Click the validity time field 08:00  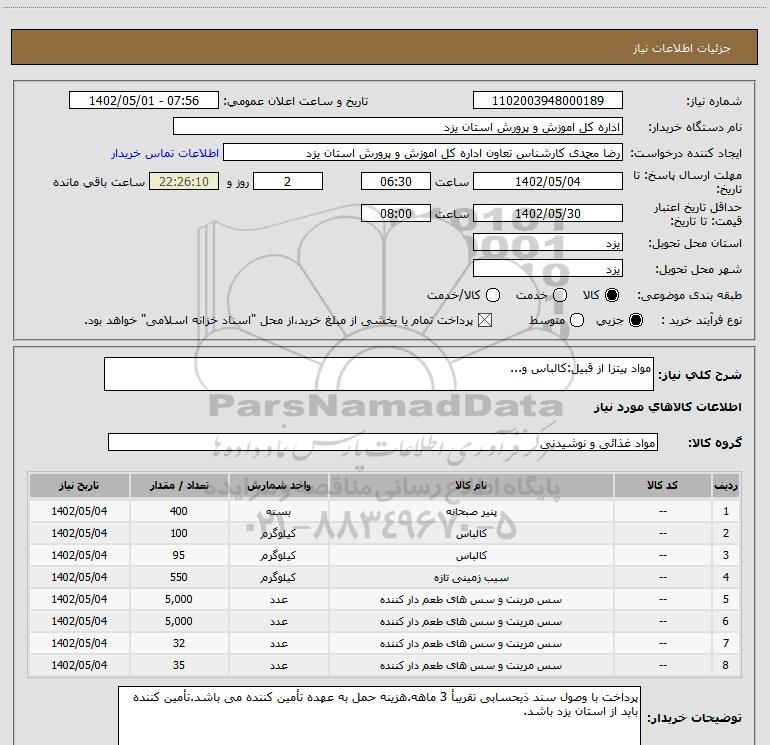[x=396, y=213]
